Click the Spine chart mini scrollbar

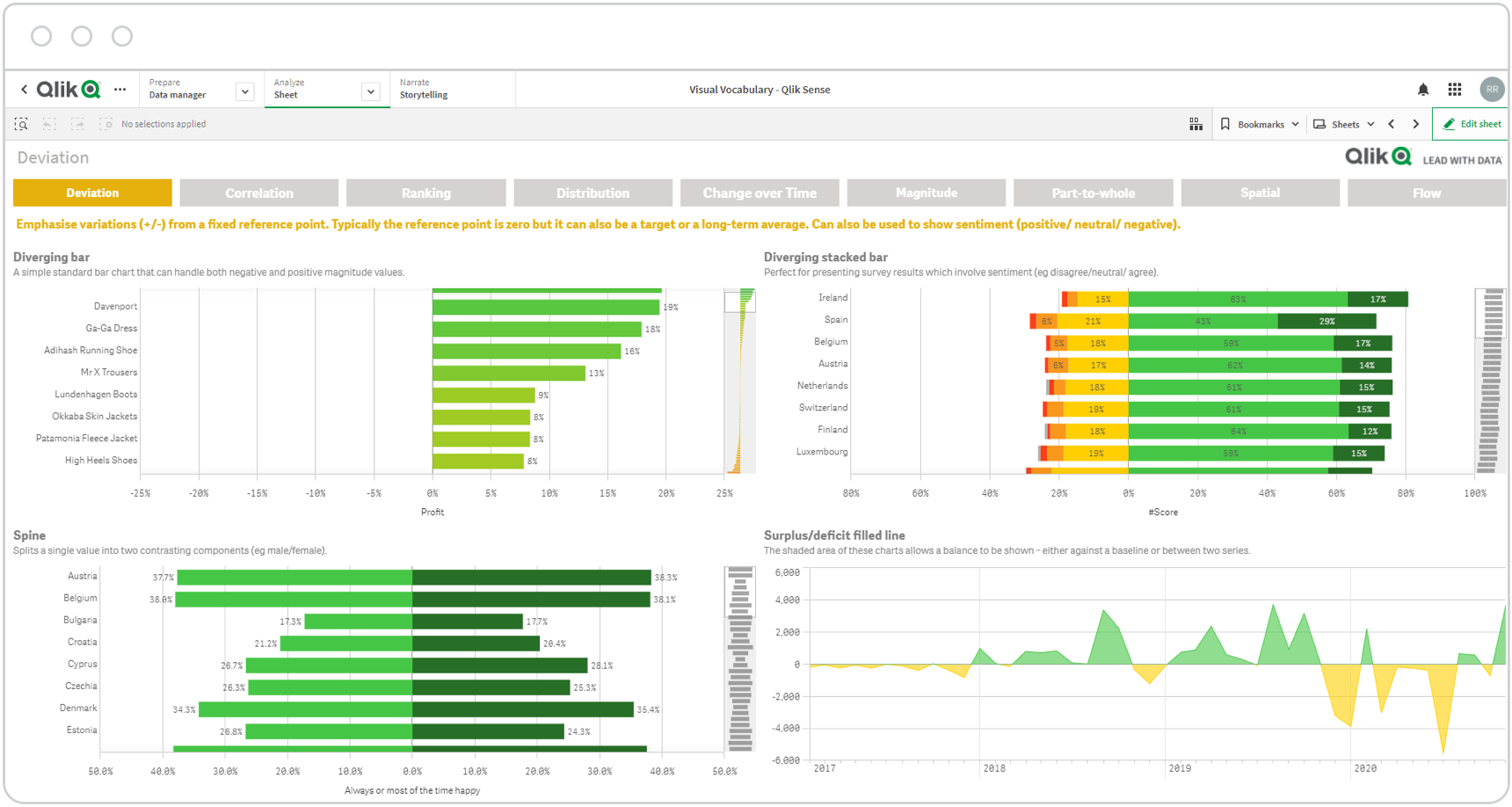tap(740, 659)
